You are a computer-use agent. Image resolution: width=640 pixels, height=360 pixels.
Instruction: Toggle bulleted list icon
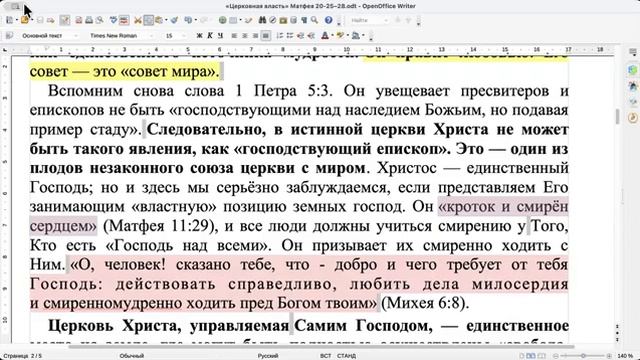[x=290, y=36]
